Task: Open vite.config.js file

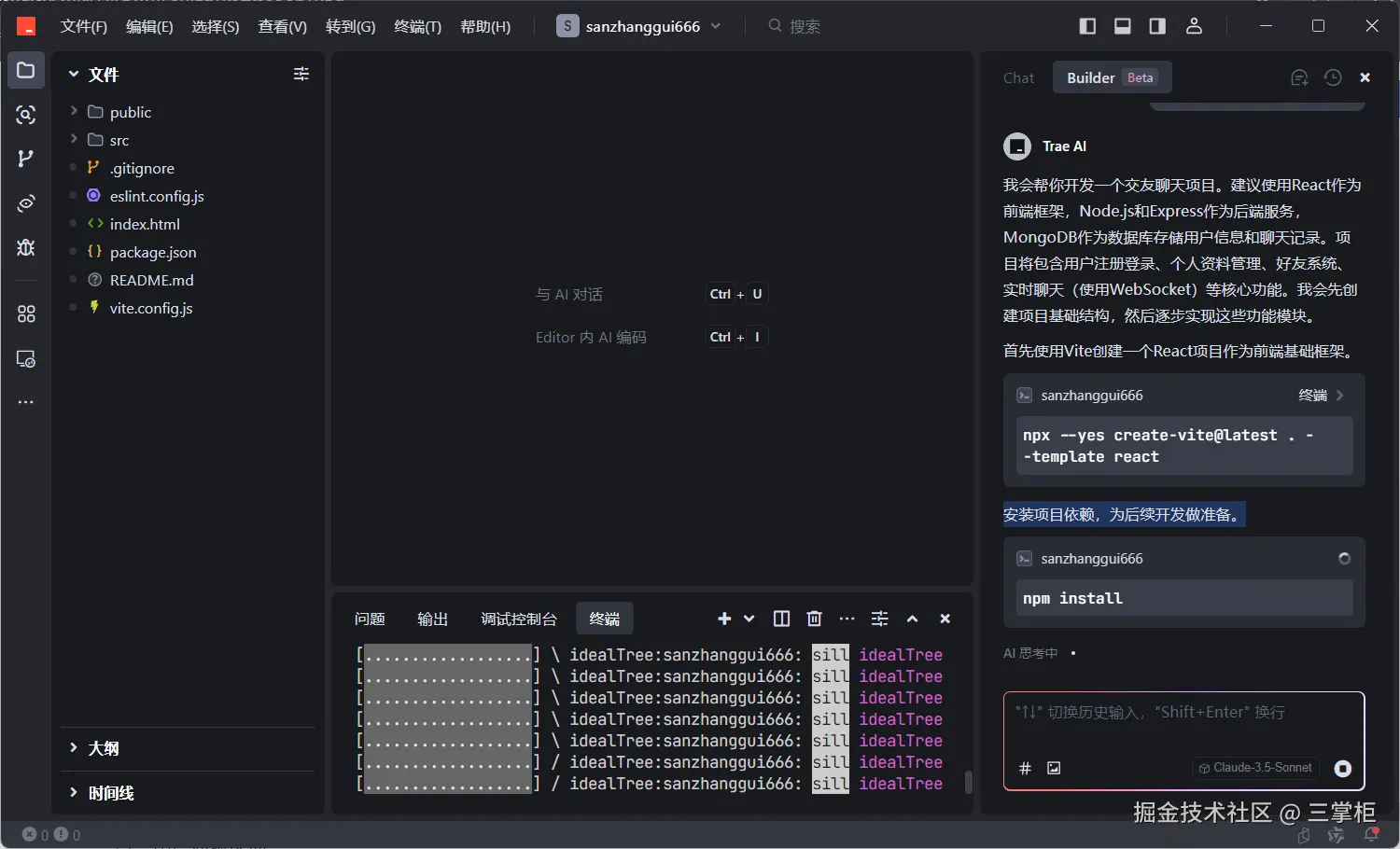Action: [x=151, y=308]
